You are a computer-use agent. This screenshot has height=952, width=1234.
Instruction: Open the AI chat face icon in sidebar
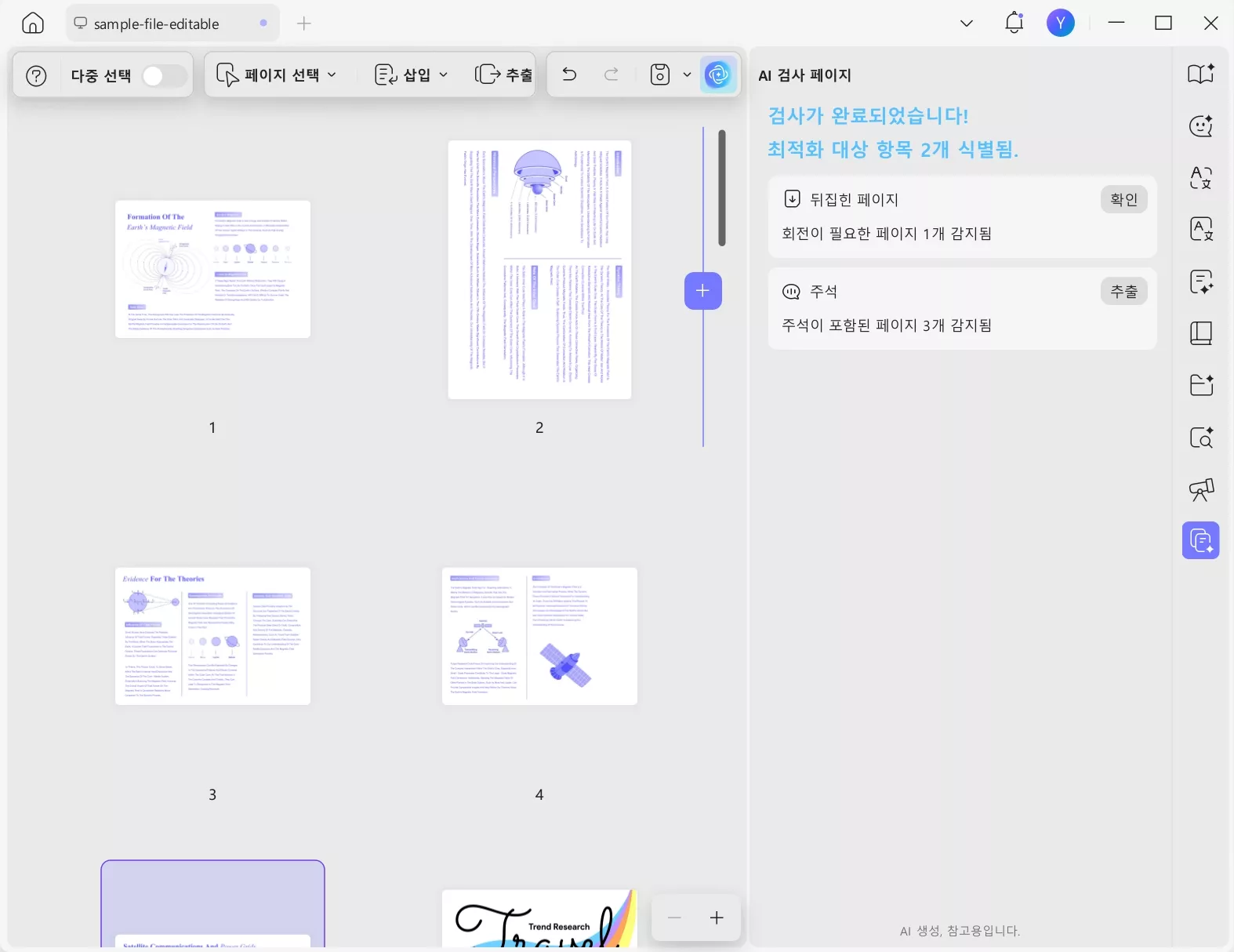(x=1201, y=125)
